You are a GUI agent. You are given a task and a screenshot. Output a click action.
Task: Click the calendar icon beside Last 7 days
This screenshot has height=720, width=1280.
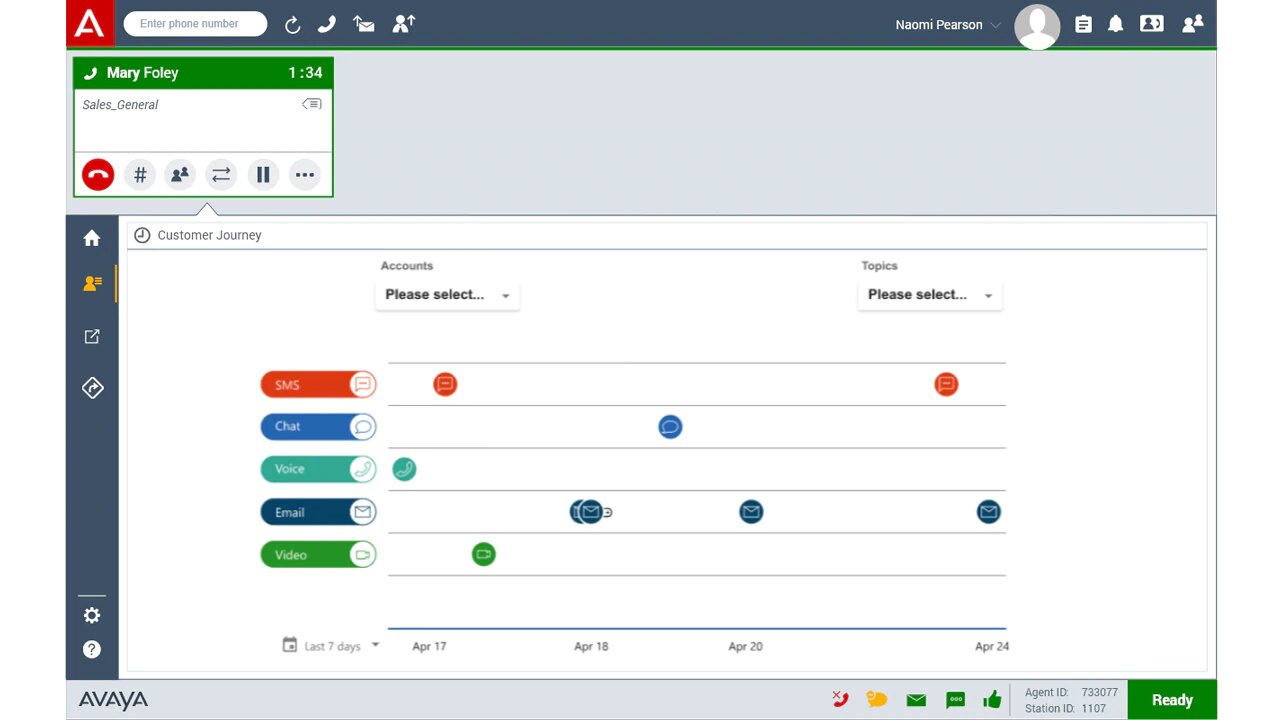(290, 645)
